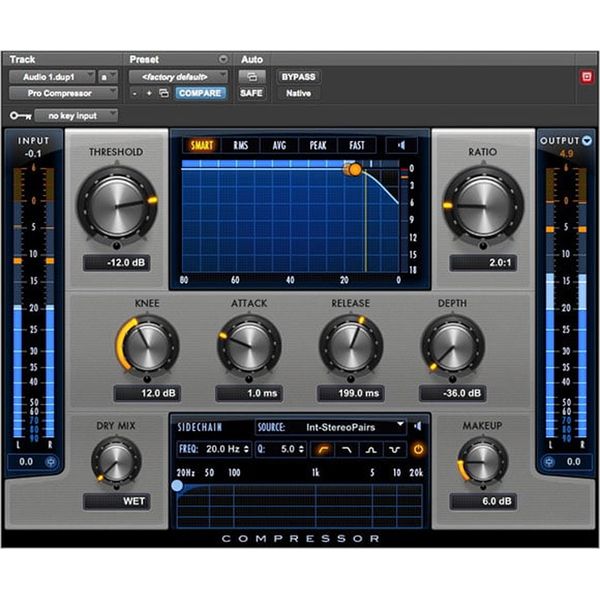Toggle the COMPARE button
This screenshot has width=600, height=600.
point(200,93)
